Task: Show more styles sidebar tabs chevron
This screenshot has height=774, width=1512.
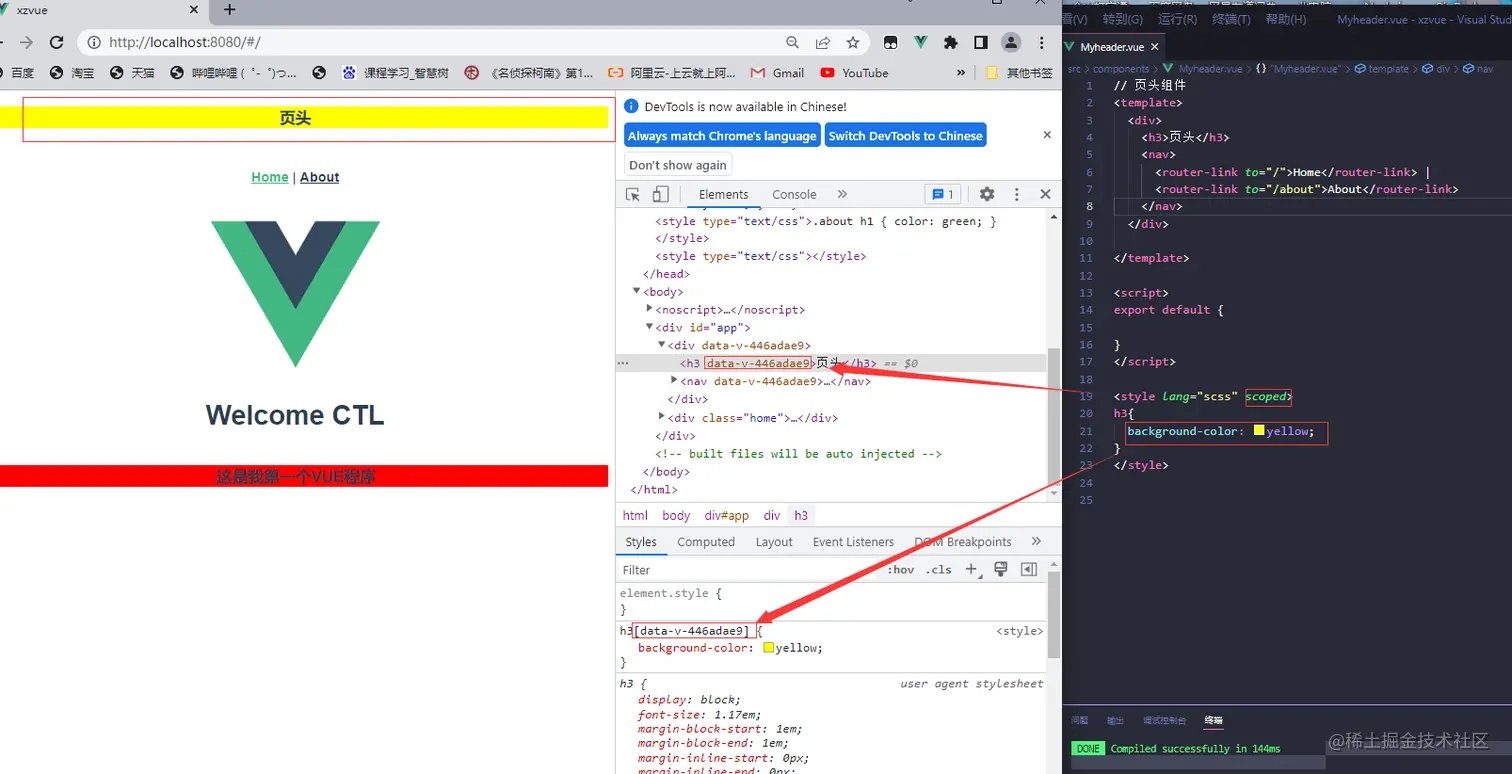Action: click(x=1036, y=541)
